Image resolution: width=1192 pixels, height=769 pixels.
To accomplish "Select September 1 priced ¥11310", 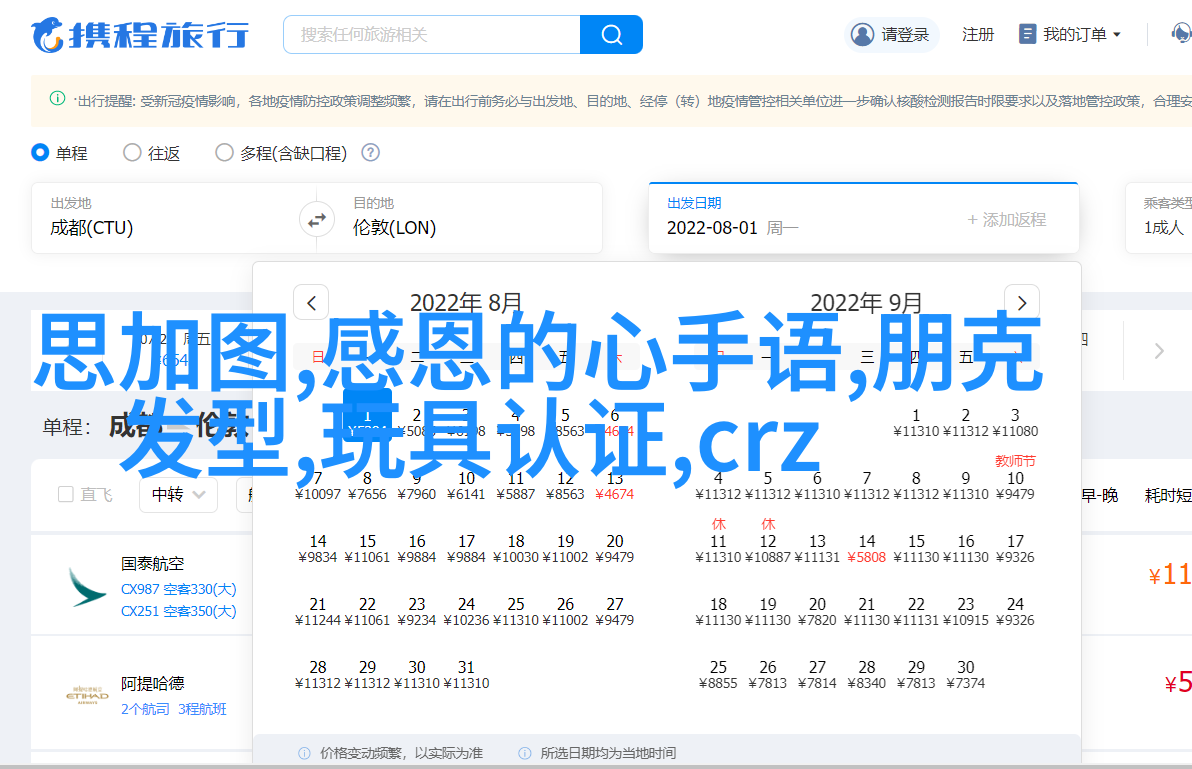I will pyautogui.click(x=916, y=422).
